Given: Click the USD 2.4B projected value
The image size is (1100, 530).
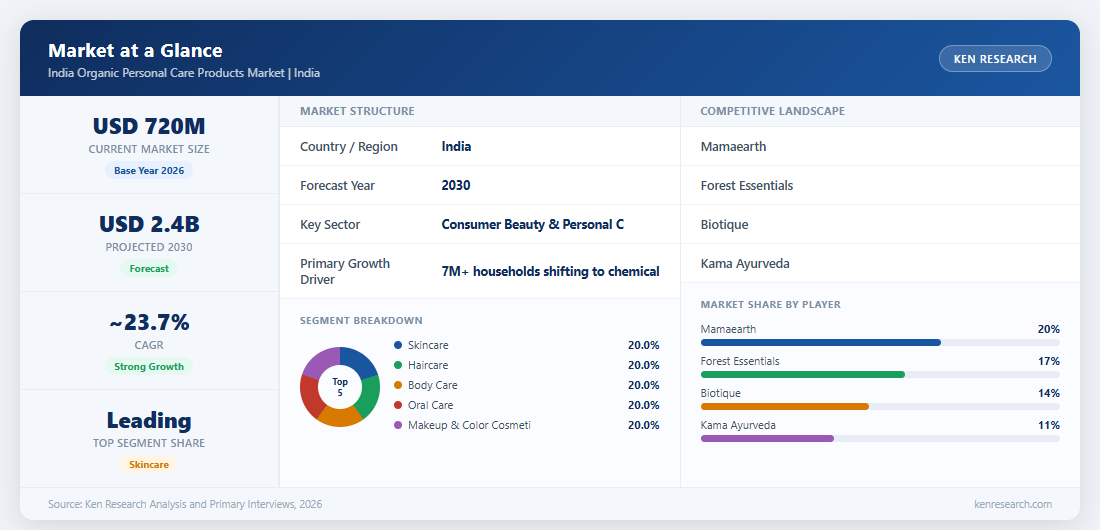Looking at the screenshot, I should pos(149,224).
